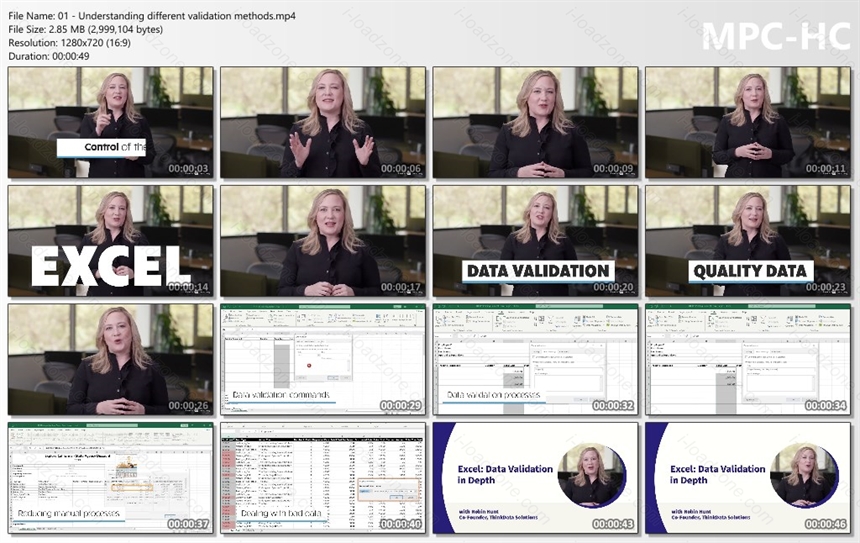Select the title card thumbnail at 00:00:43
The width and height of the screenshot is (860, 543).
tap(535, 478)
